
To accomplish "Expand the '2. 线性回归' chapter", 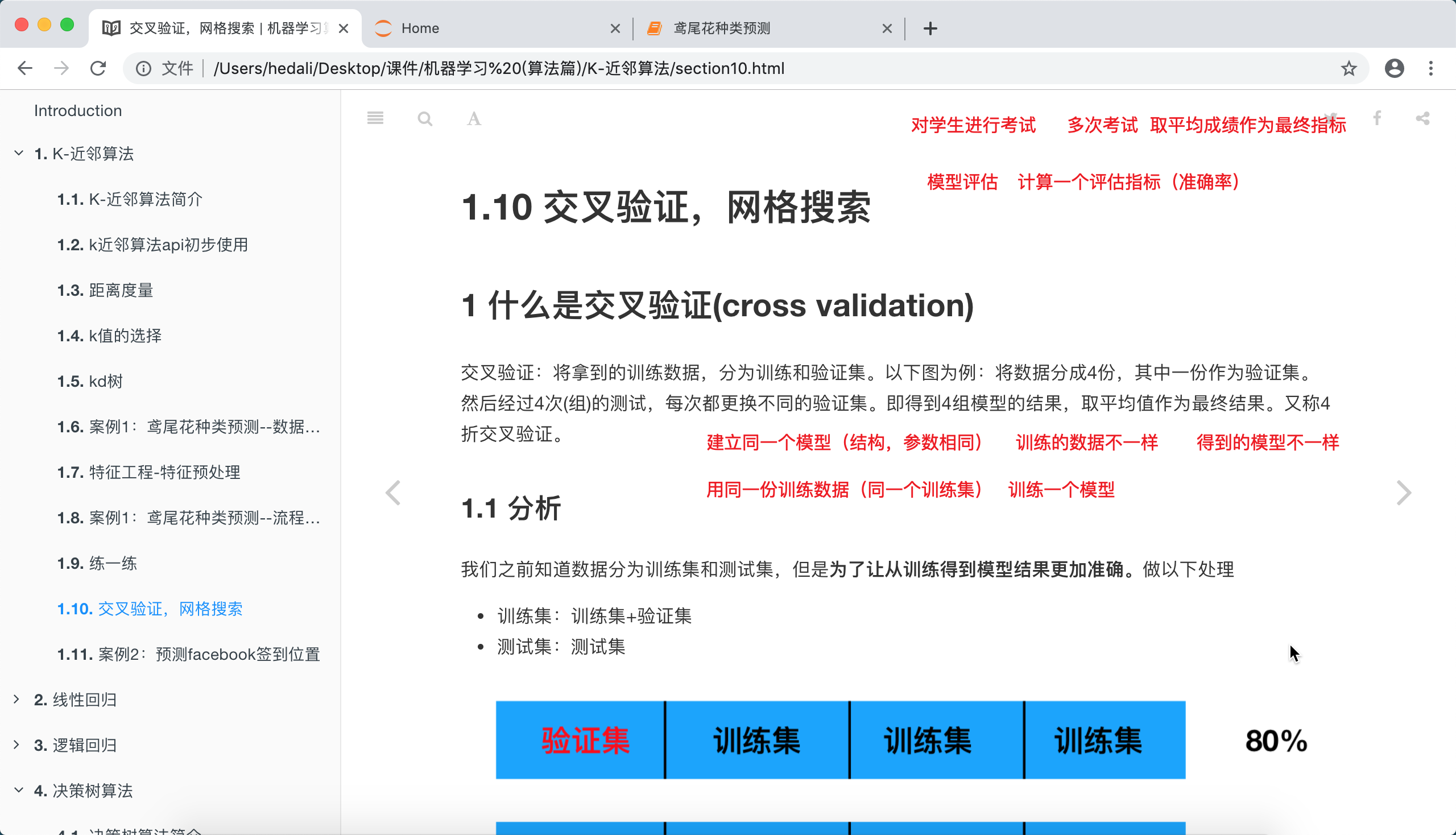I will pyautogui.click(x=16, y=699).
